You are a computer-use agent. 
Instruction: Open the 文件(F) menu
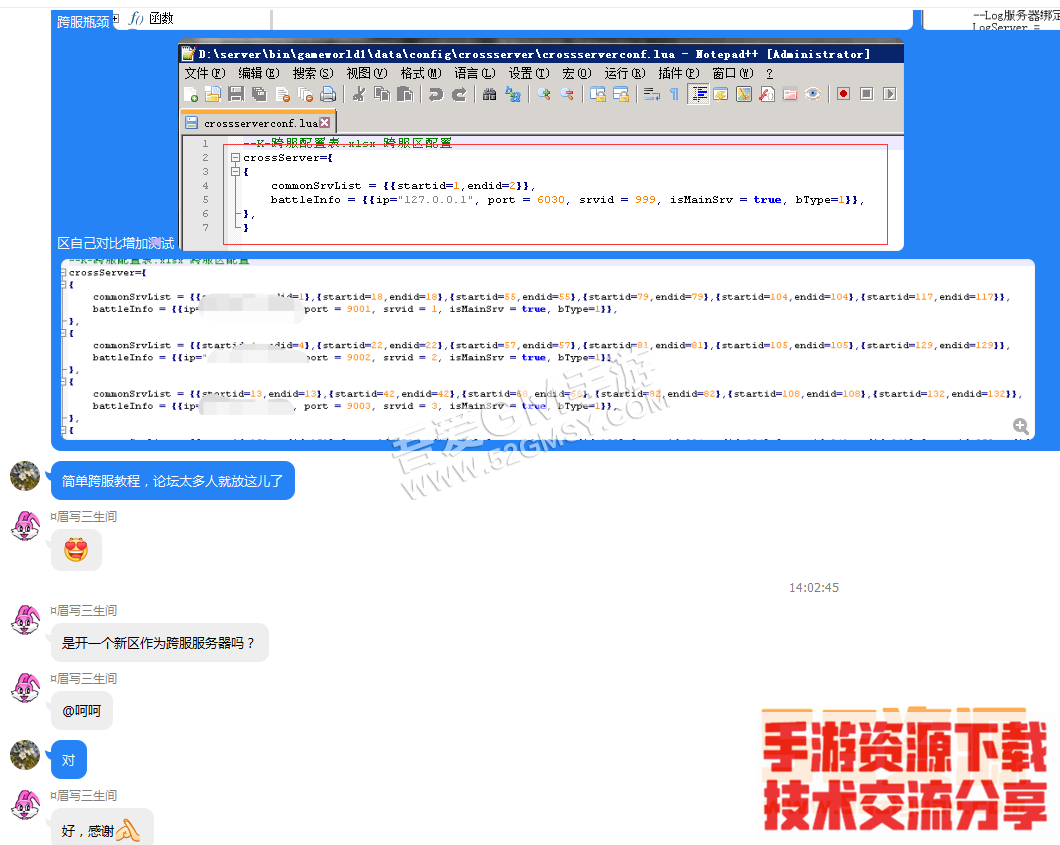pyautogui.click(x=204, y=73)
